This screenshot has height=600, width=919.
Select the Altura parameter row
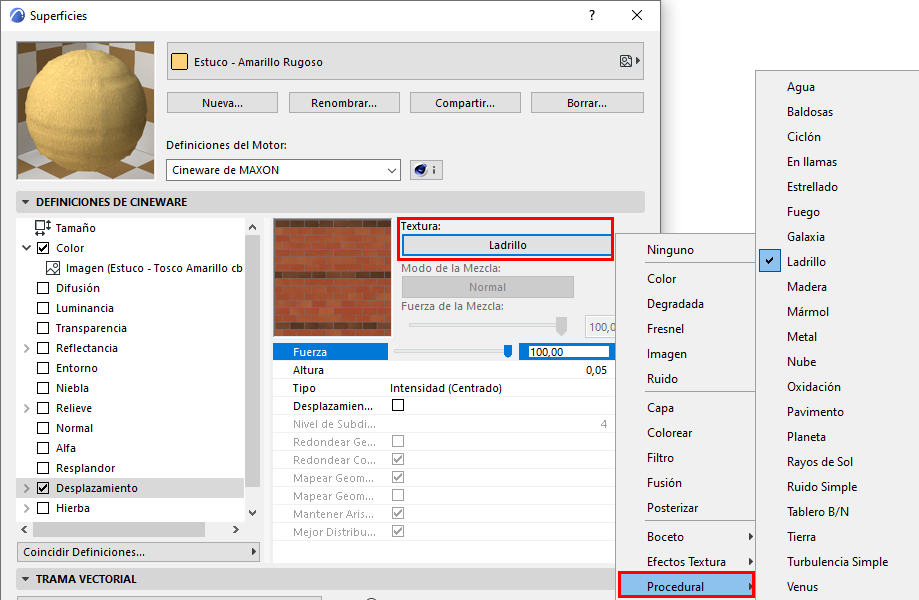[x=444, y=370]
